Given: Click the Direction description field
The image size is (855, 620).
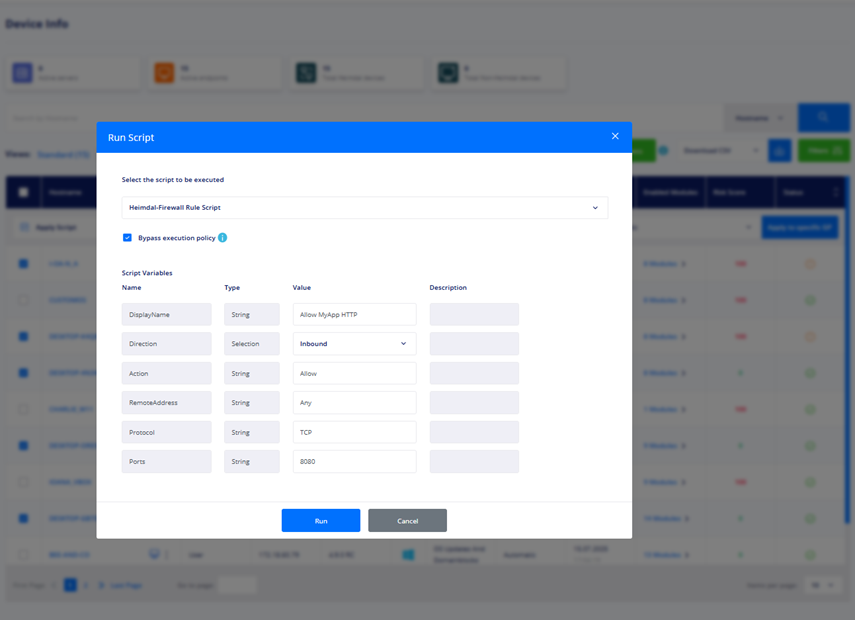Looking at the screenshot, I should [x=474, y=344].
